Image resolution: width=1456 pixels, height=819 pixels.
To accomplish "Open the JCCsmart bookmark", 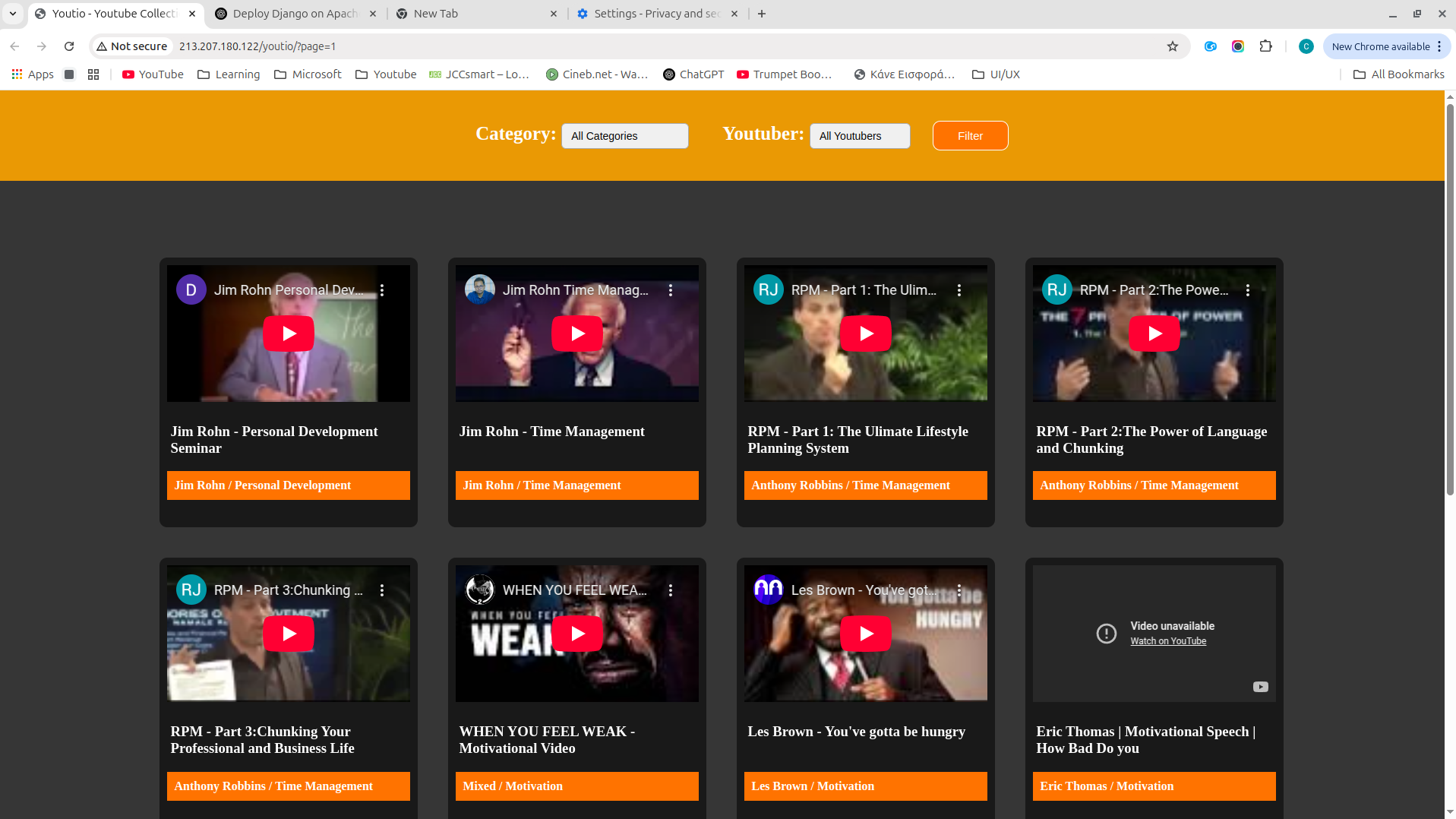I will [x=479, y=74].
